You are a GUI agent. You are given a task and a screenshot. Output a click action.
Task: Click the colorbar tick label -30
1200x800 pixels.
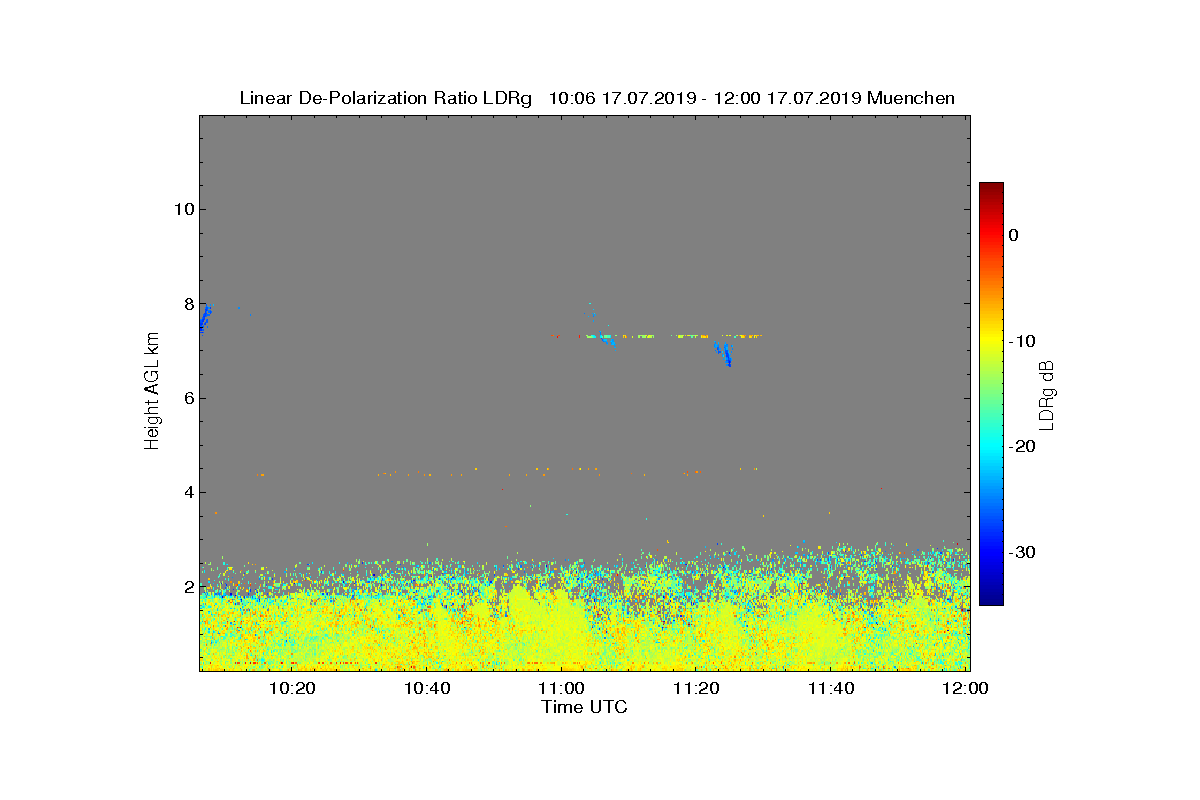point(1020,553)
